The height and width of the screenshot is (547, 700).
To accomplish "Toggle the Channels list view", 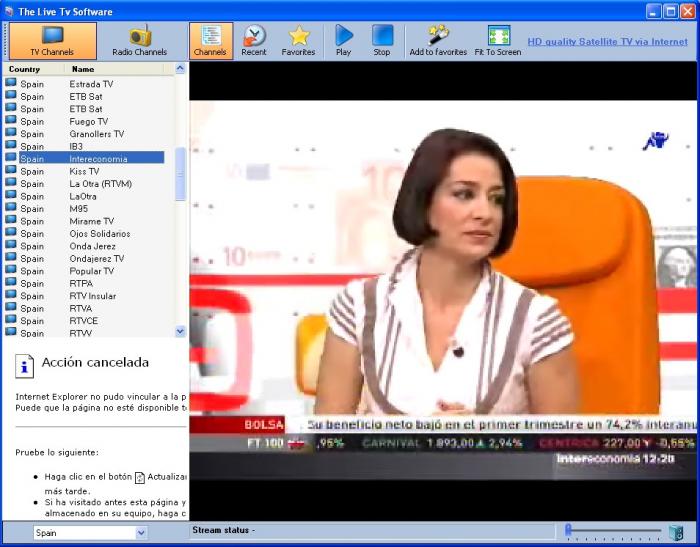I will [211, 41].
